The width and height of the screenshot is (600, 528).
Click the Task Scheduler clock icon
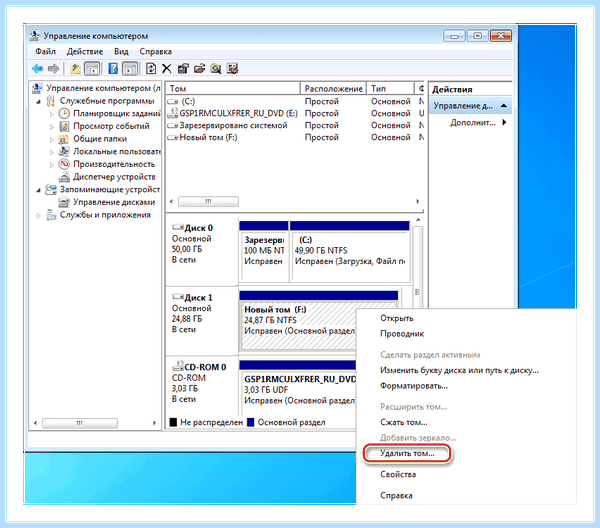pyautogui.click(x=64, y=114)
